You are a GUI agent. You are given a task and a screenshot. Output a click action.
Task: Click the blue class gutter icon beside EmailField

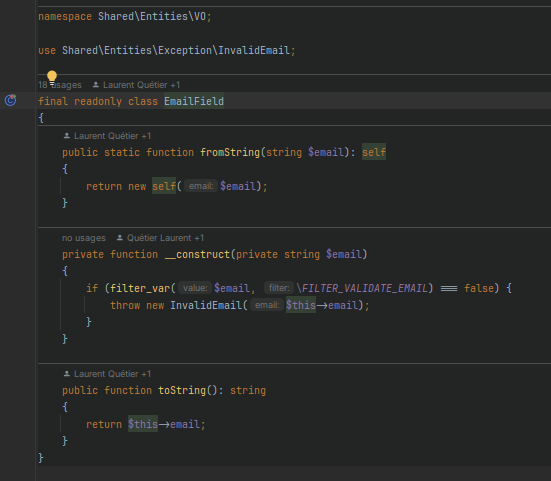[11, 100]
